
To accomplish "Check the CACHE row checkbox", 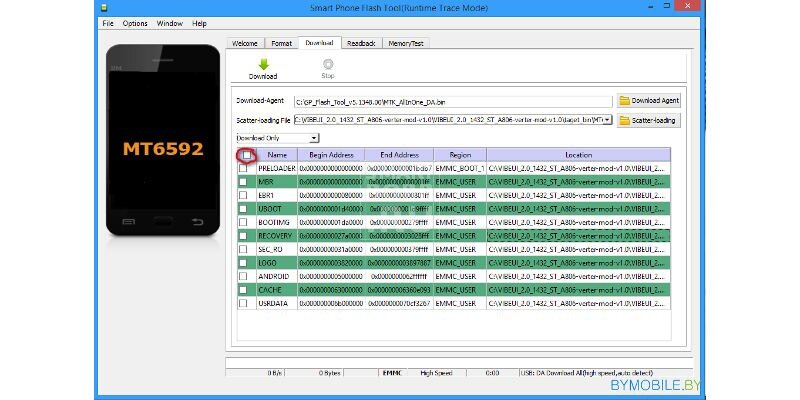I will pyautogui.click(x=243, y=290).
